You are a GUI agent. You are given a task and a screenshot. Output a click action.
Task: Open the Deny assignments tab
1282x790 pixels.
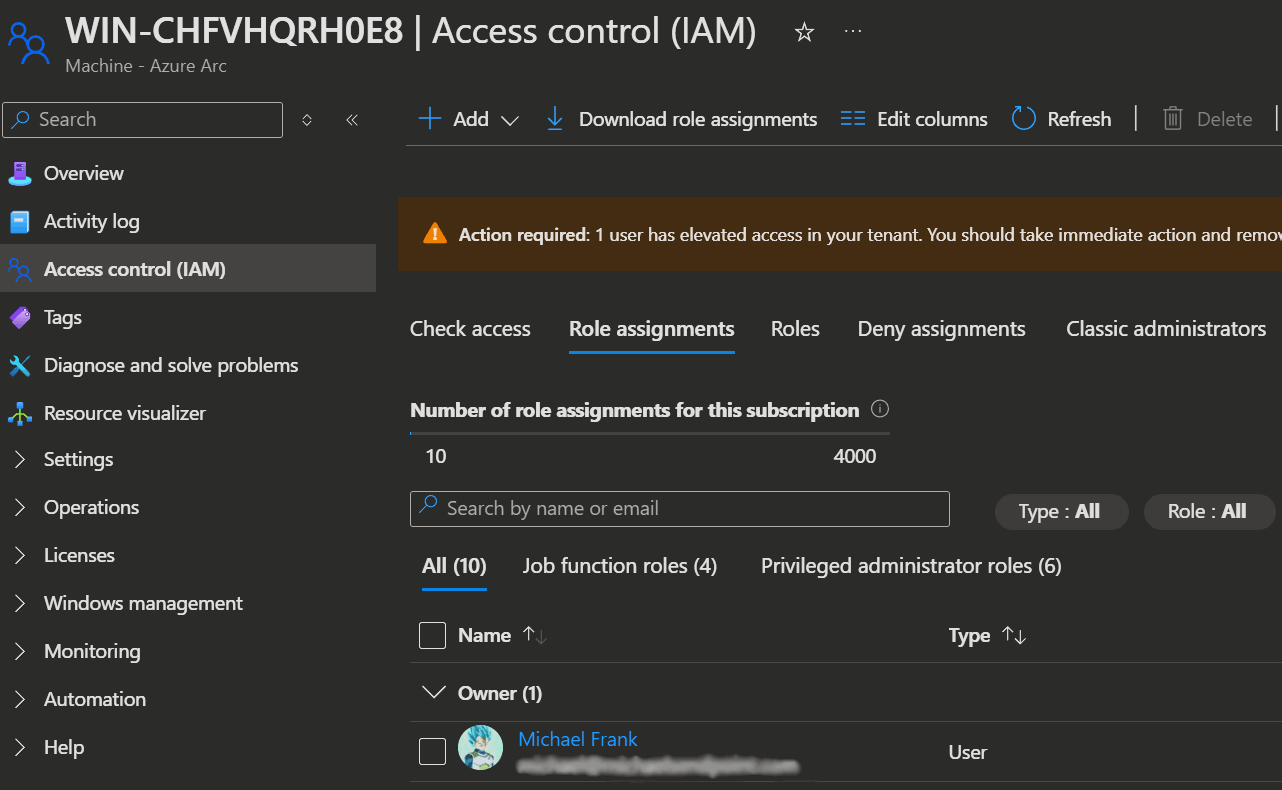941,328
